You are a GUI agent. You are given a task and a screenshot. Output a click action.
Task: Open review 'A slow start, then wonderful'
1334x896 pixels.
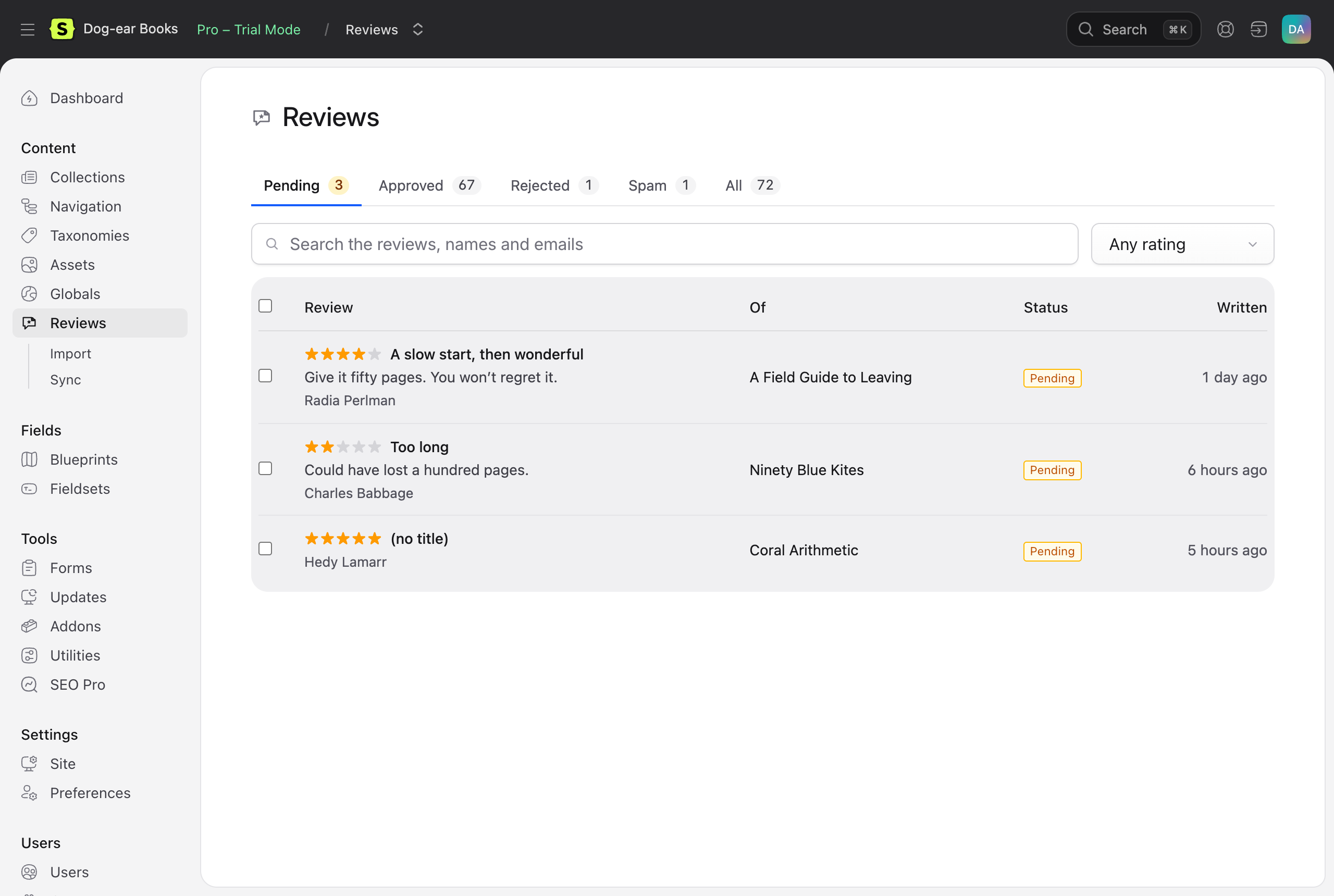coord(487,354)
